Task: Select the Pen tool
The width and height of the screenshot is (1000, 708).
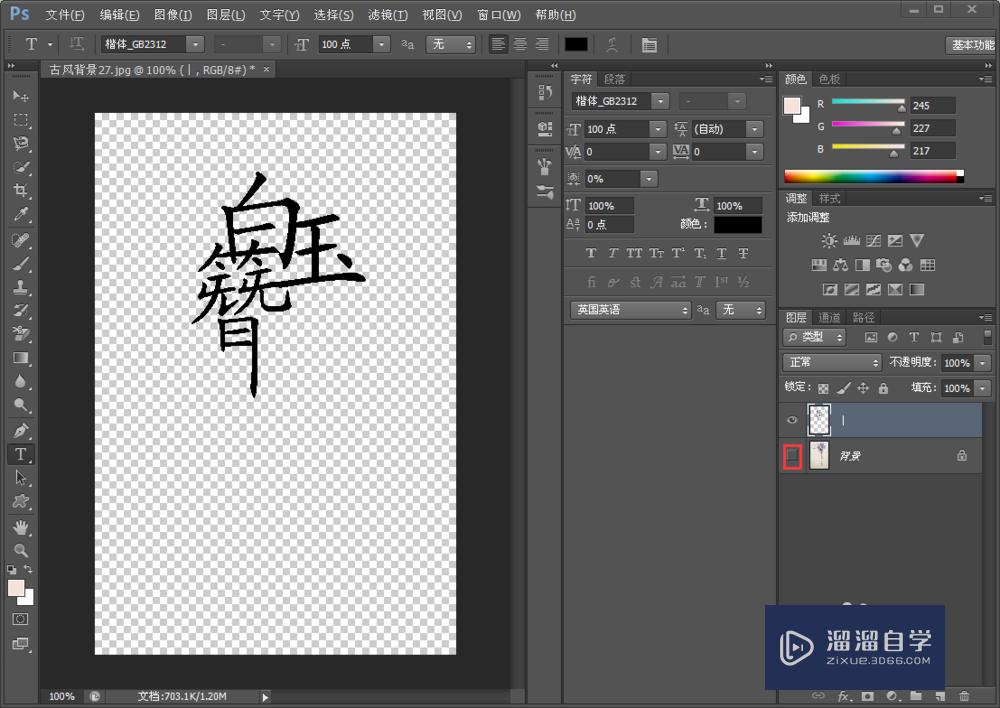Action: click(20, 431)
